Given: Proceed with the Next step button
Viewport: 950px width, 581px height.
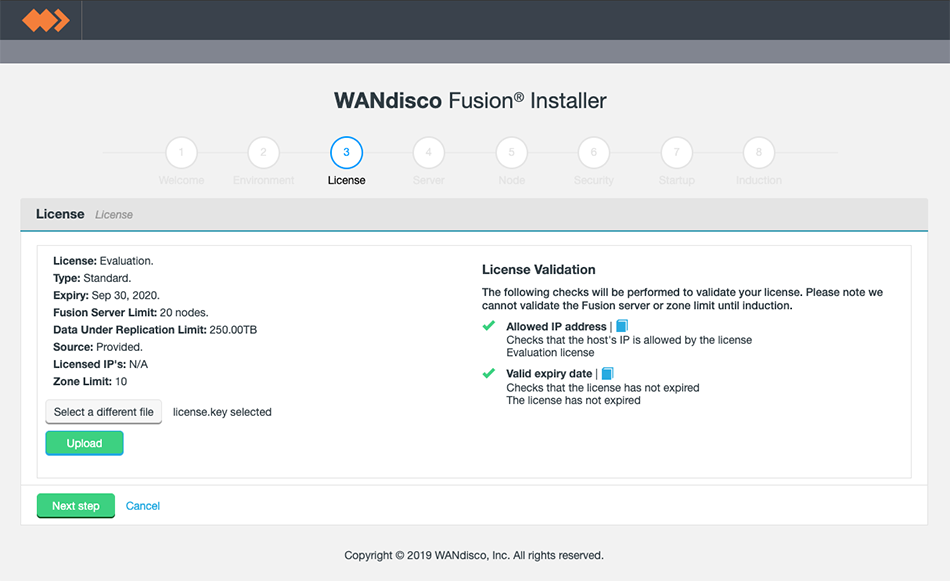Looking at the screenshot, I should (76, 506).
